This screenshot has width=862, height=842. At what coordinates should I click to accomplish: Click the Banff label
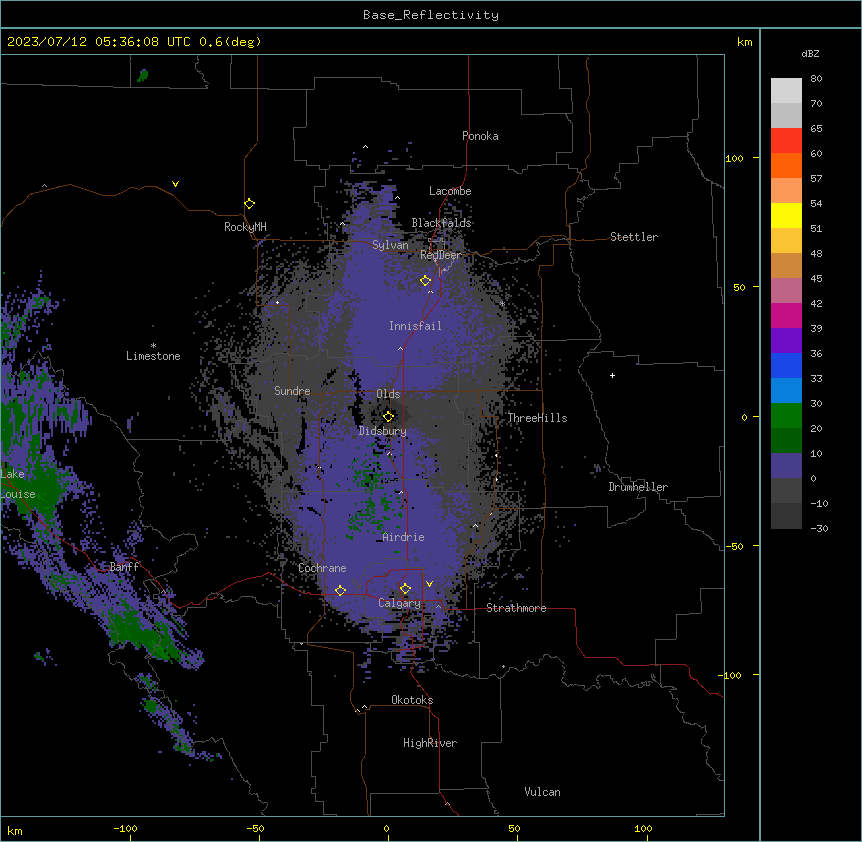[x=124, y=567]
